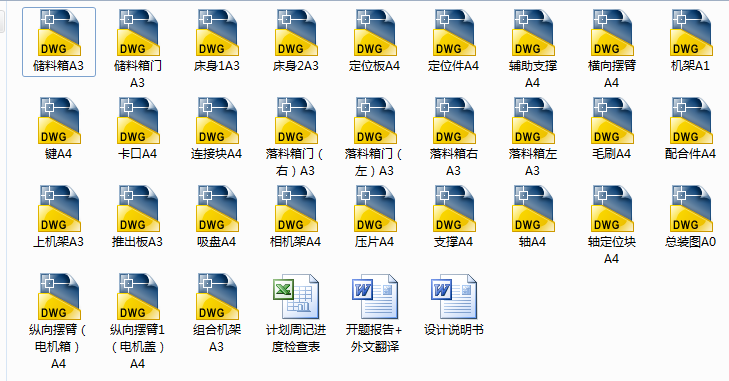Click the file name text 上机架A3
729x381 pixels.
tap(59, 242)
